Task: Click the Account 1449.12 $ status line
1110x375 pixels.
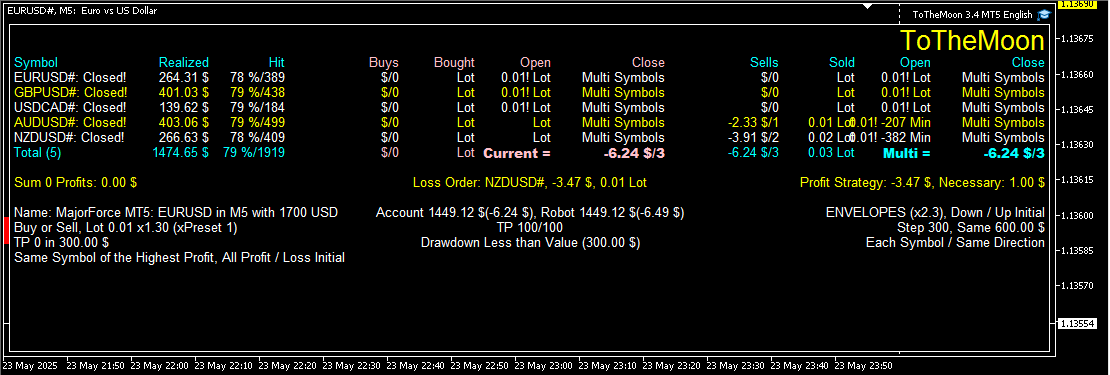Action: point(530,212)
